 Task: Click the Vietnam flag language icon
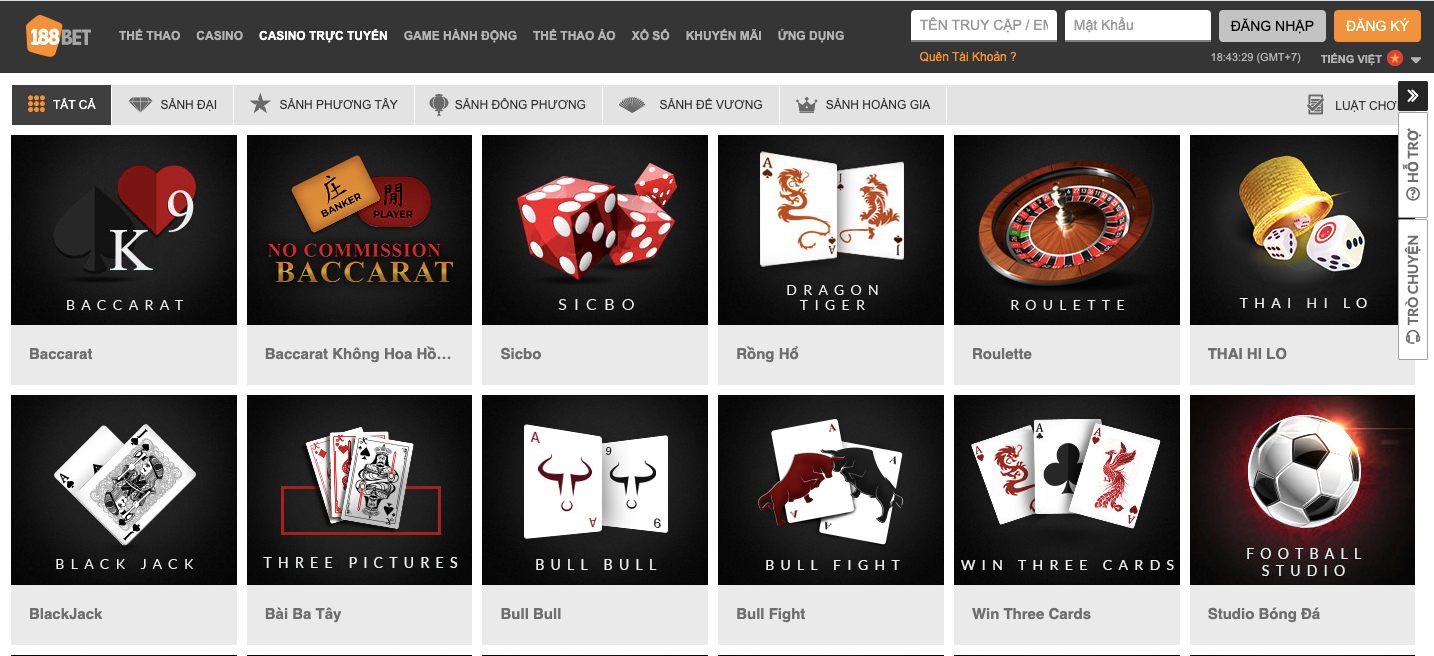pyautogui.click(x=1395, y=58)
